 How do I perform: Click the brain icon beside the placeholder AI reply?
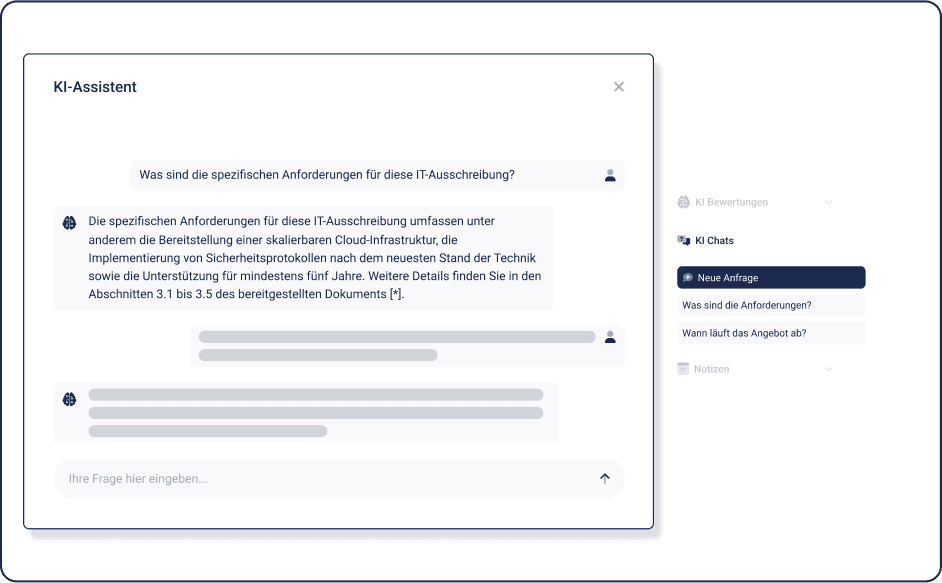click(70, 399)
